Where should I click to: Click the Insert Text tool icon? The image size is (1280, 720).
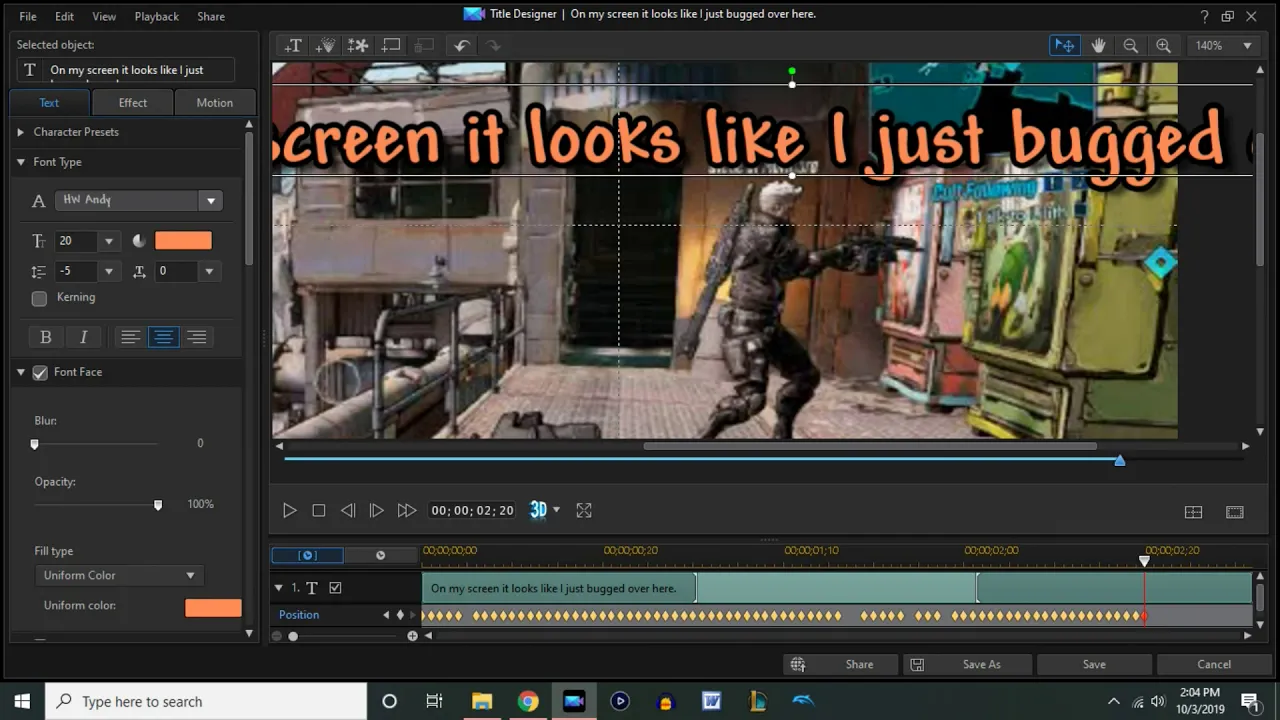pos(293,45)
